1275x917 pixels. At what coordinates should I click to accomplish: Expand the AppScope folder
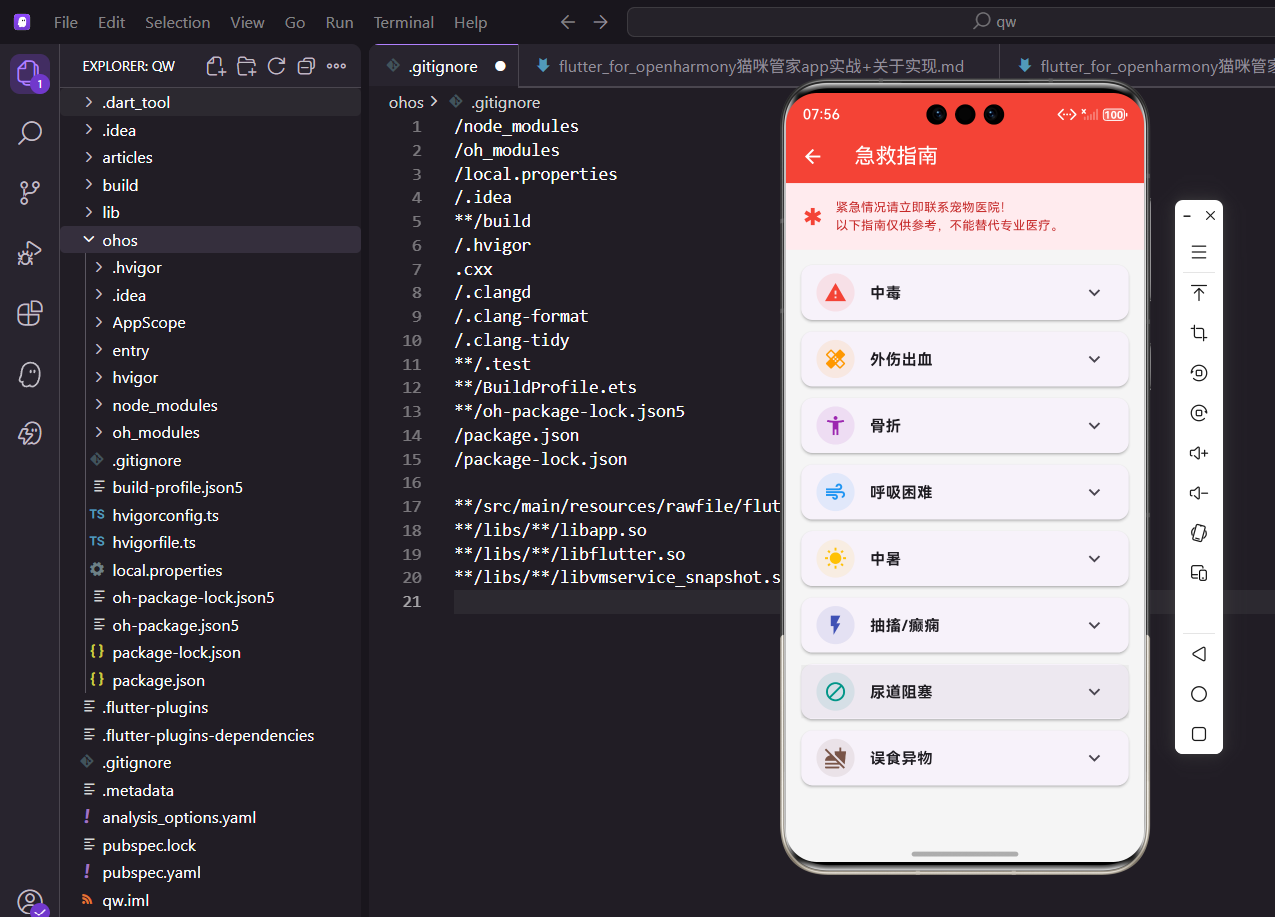tap(210, 322)
